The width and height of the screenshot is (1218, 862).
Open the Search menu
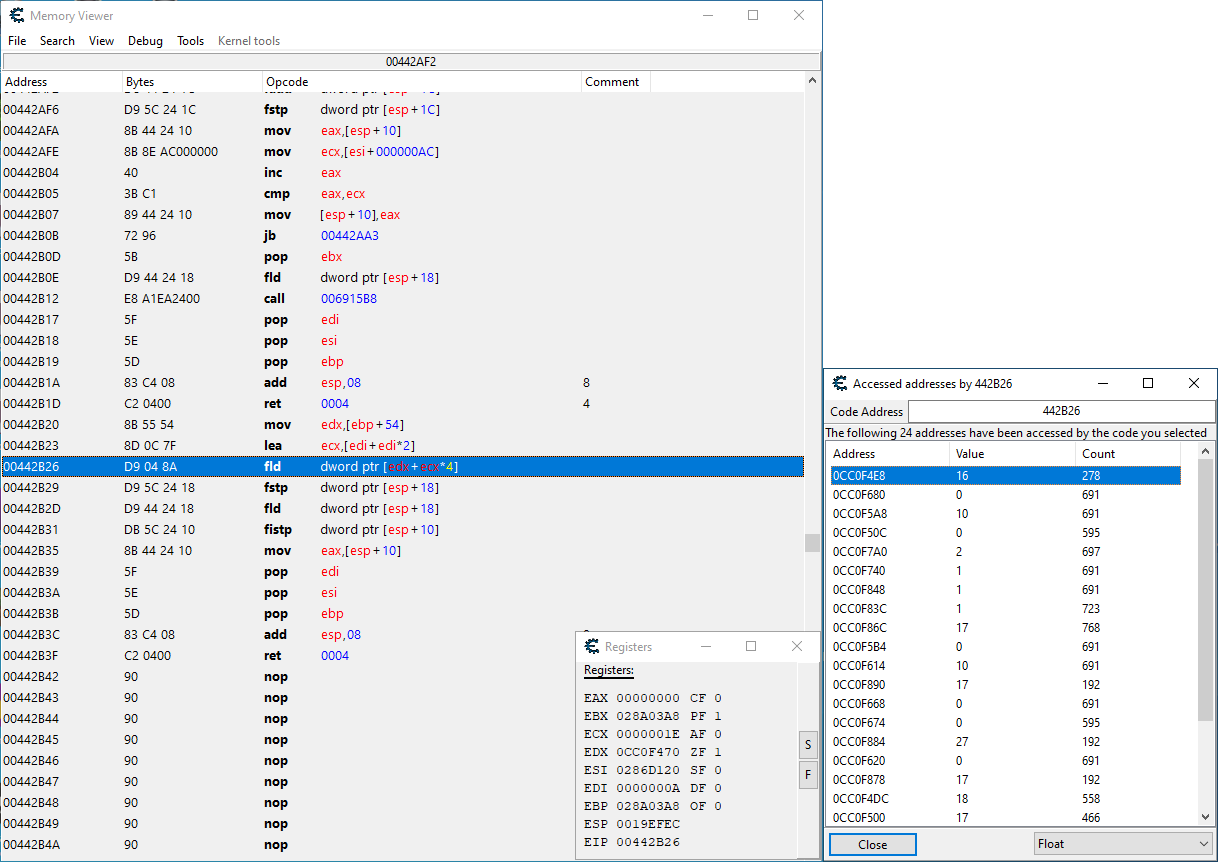[57, 41]
